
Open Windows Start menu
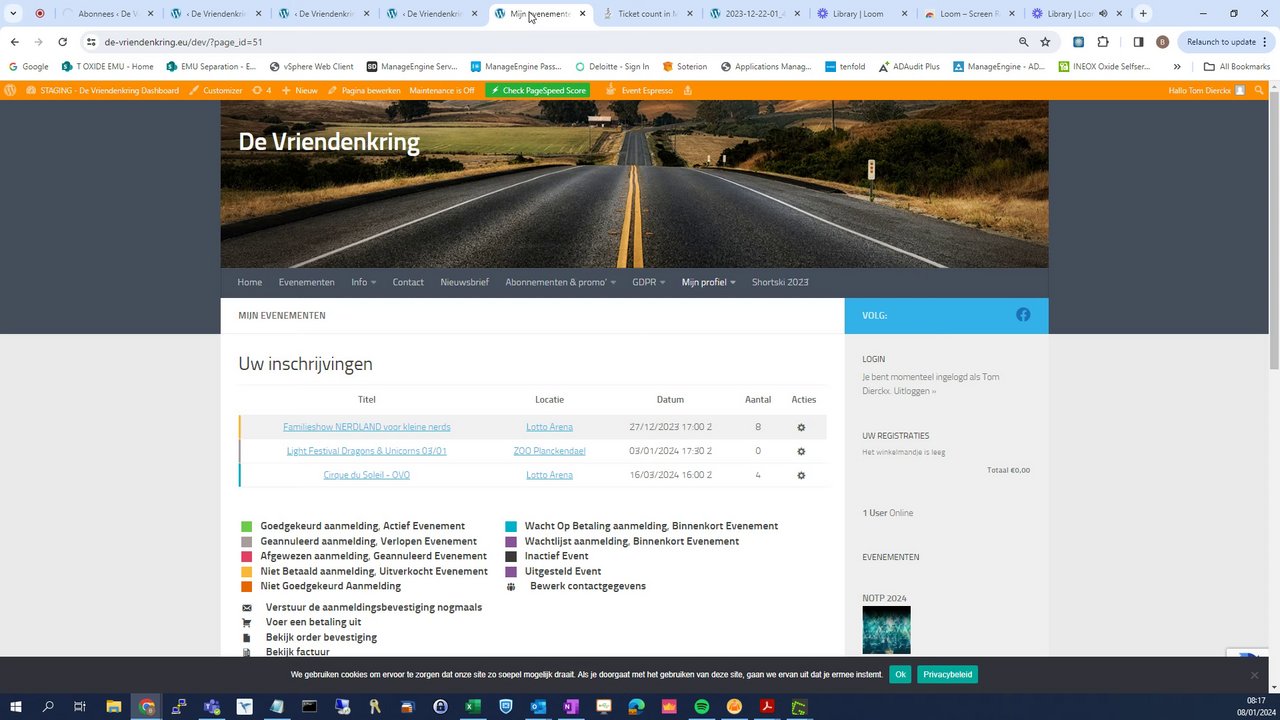click(16, 707)
